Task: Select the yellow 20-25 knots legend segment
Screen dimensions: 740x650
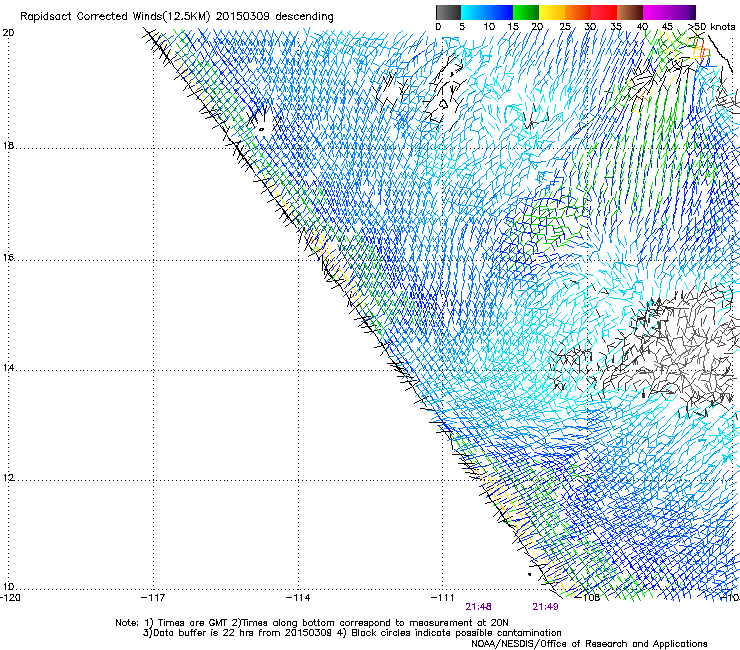Action: pos(552,12)
